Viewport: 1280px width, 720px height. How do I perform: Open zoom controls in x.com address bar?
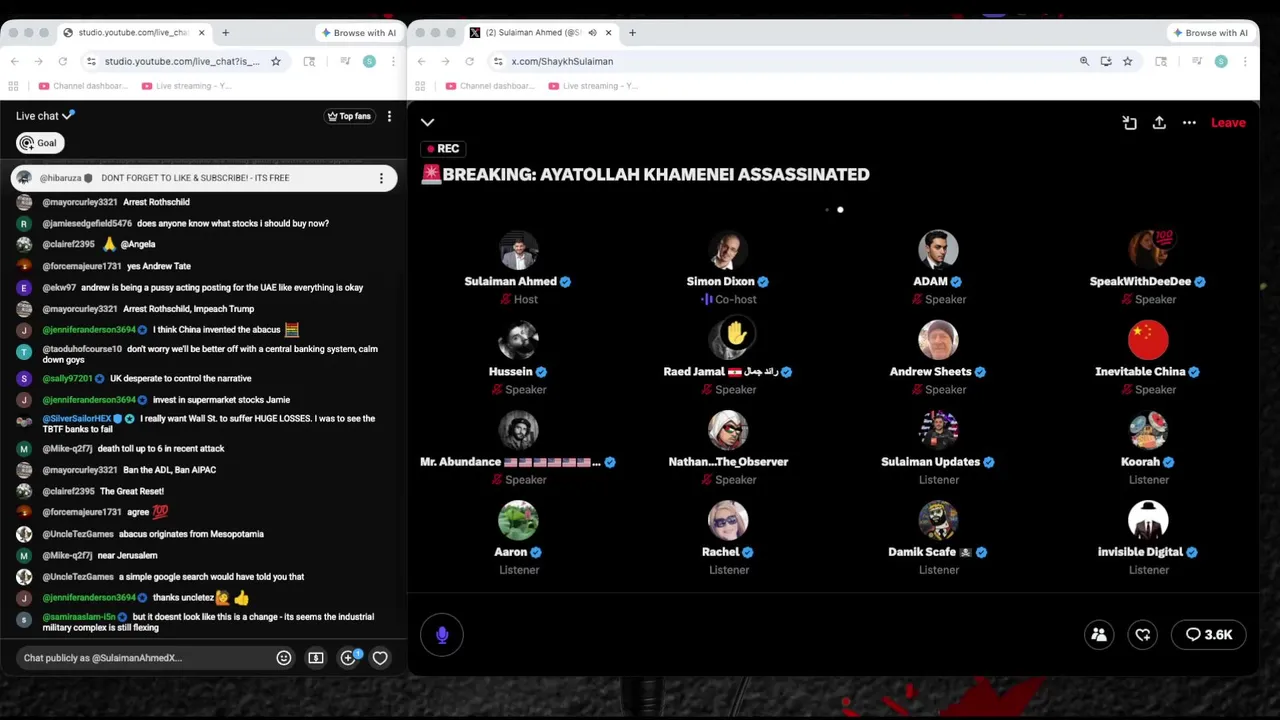pos(1084,61)
